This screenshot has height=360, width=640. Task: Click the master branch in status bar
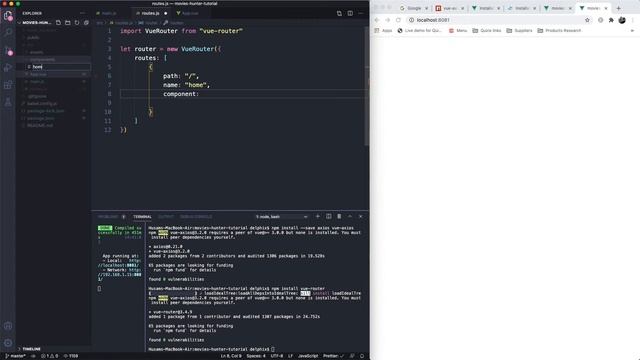[x=15, y=356]
